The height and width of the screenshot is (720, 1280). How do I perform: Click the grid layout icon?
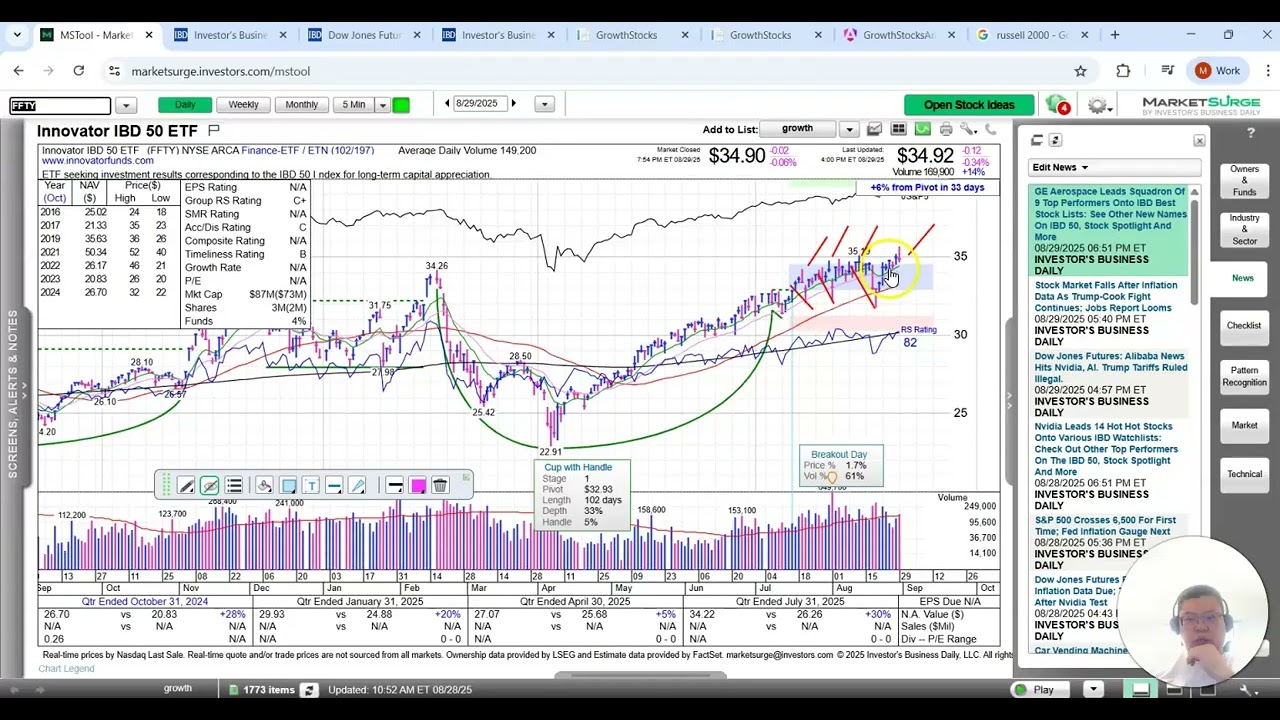[x=898, y=129]
